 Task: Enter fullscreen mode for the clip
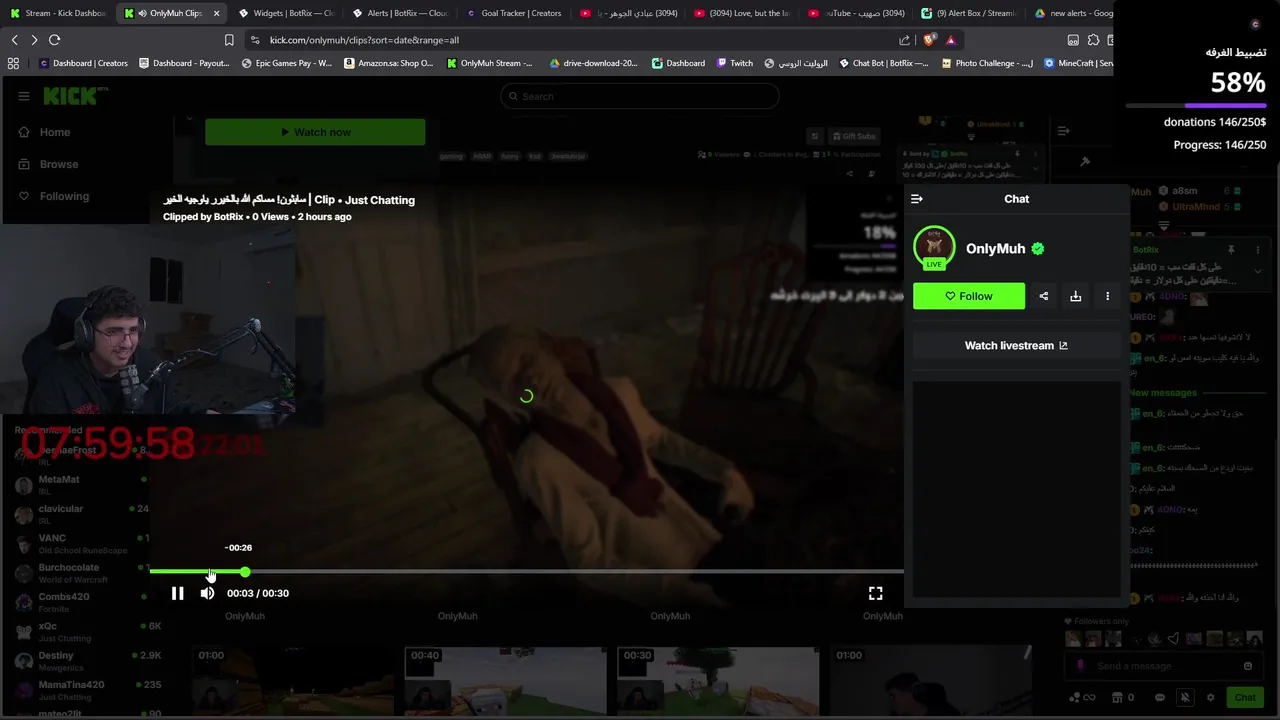pos(875,593)
